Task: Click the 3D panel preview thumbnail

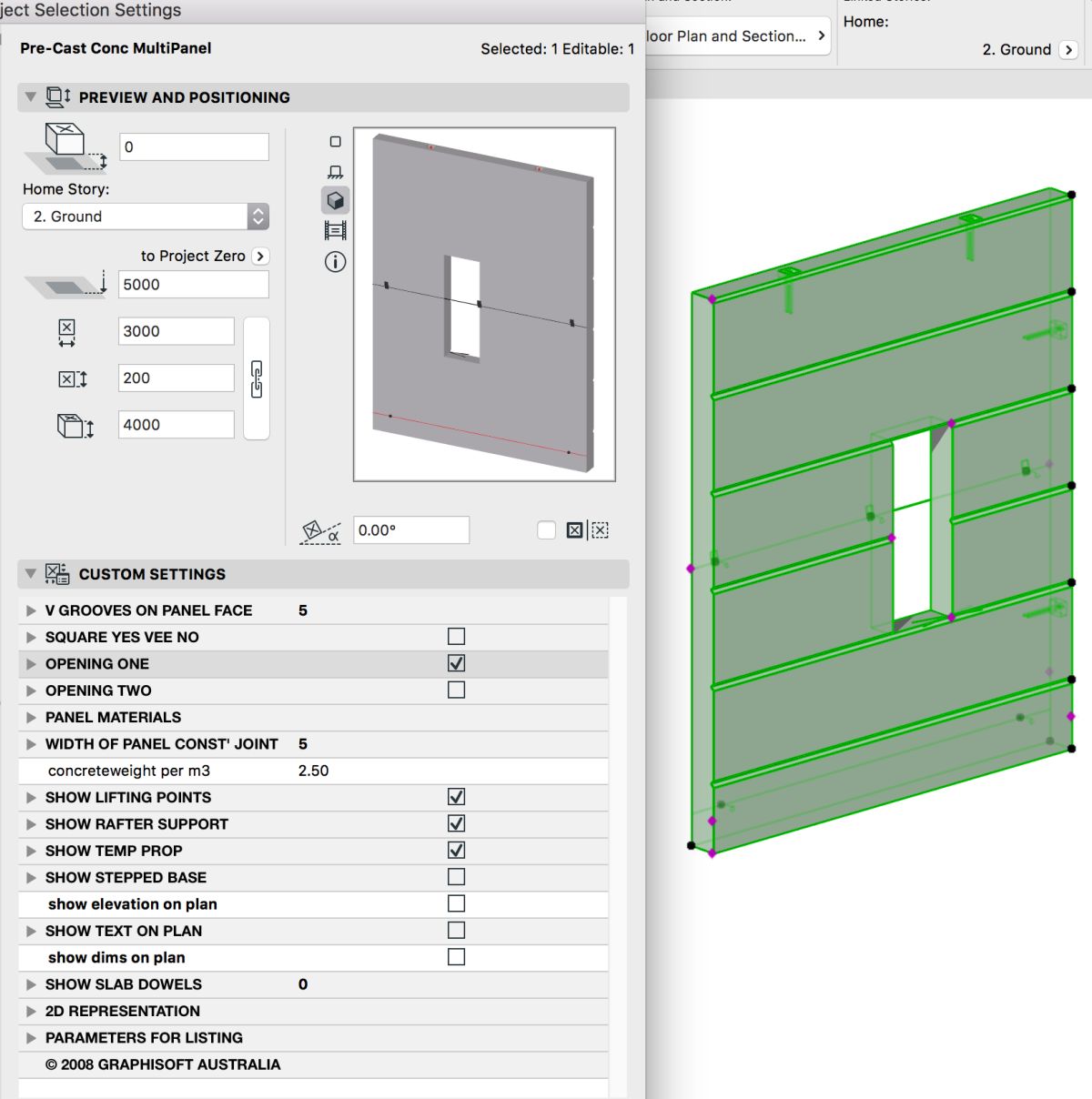Action: point(484,304)
